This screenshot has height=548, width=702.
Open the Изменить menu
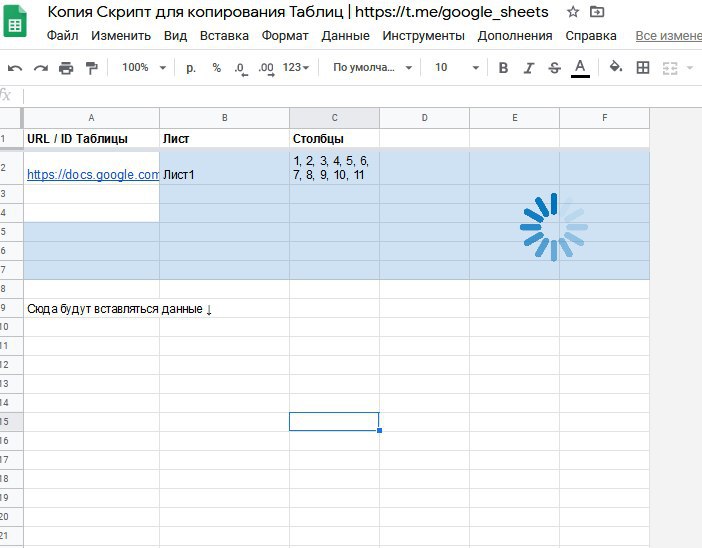[x=121, y=36]
